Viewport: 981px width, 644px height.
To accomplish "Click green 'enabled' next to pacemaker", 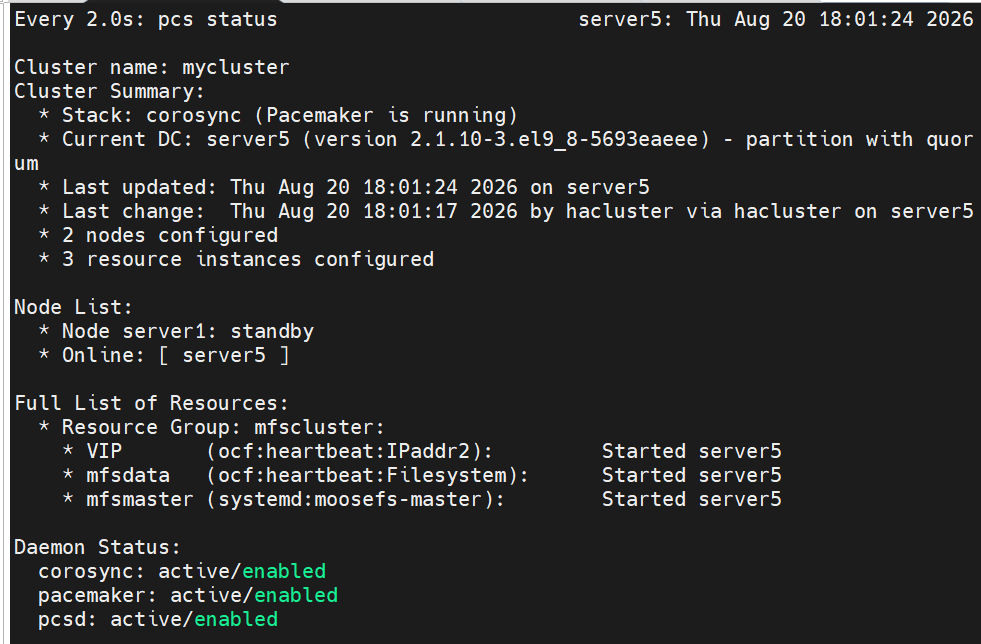I will pos(296,595).
